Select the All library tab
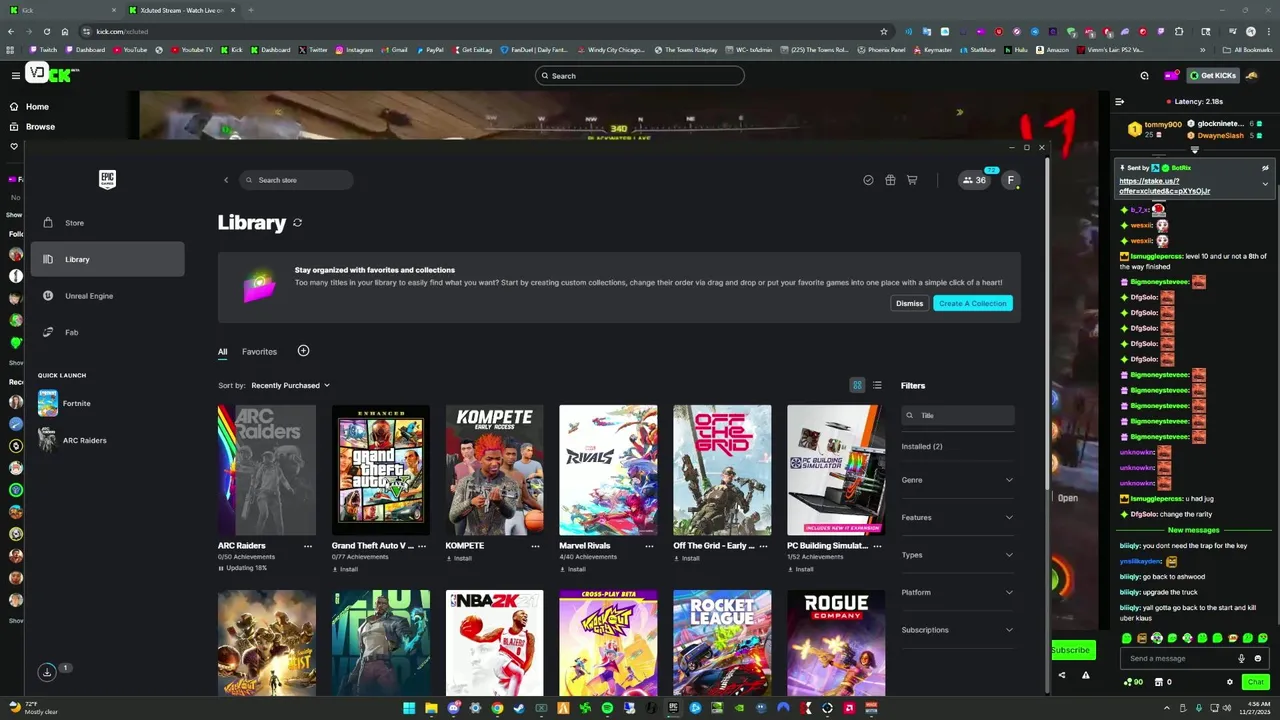1280x720 pixels. [x=223, y=352]
